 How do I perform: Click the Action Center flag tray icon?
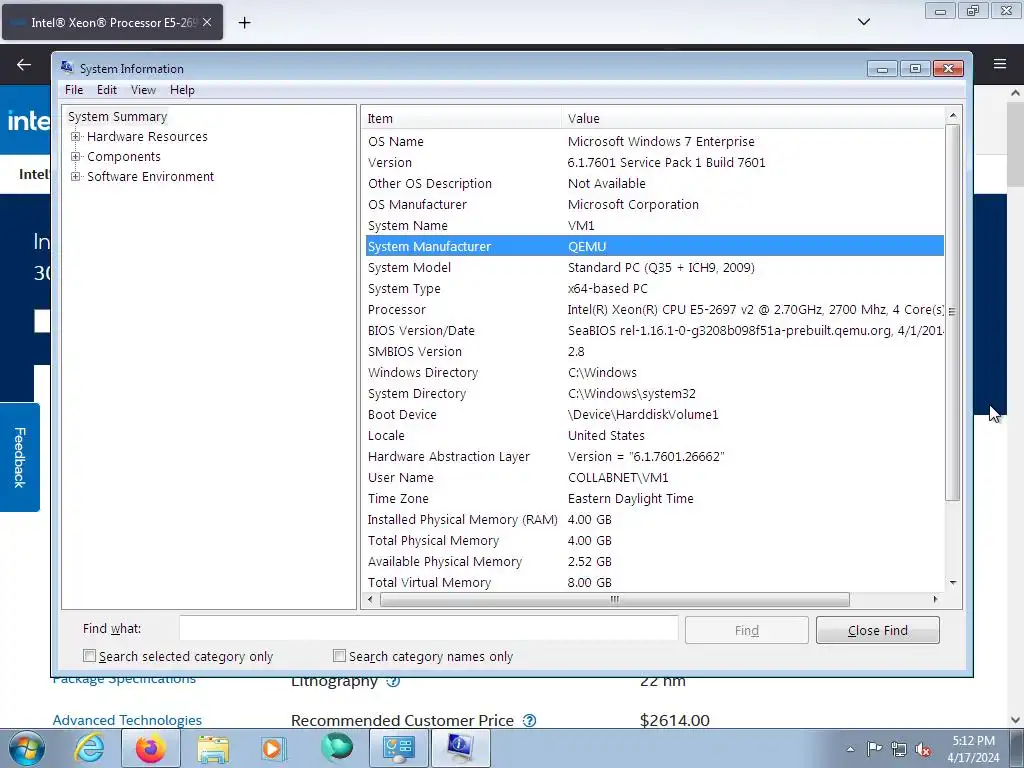pos(874,748)
